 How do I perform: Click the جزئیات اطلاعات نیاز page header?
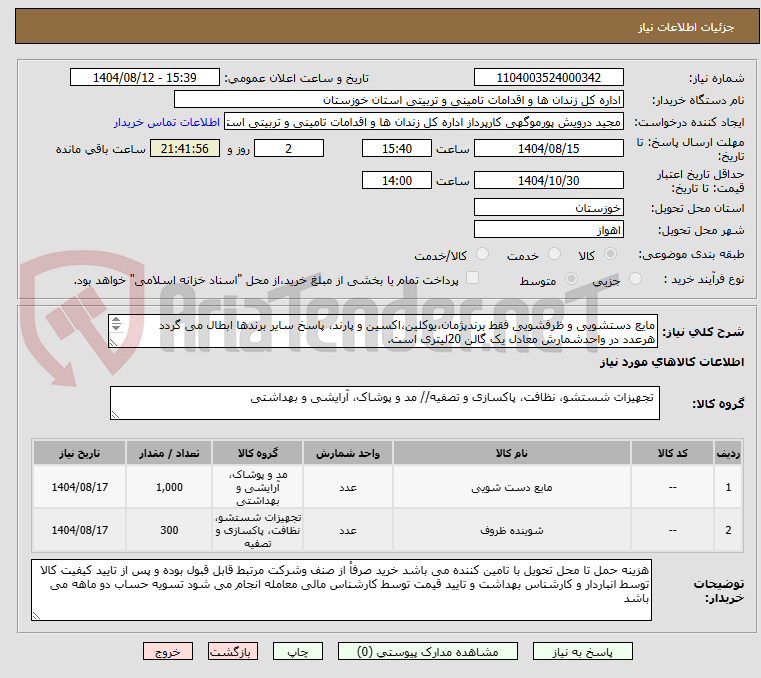[x=686, y=27]
